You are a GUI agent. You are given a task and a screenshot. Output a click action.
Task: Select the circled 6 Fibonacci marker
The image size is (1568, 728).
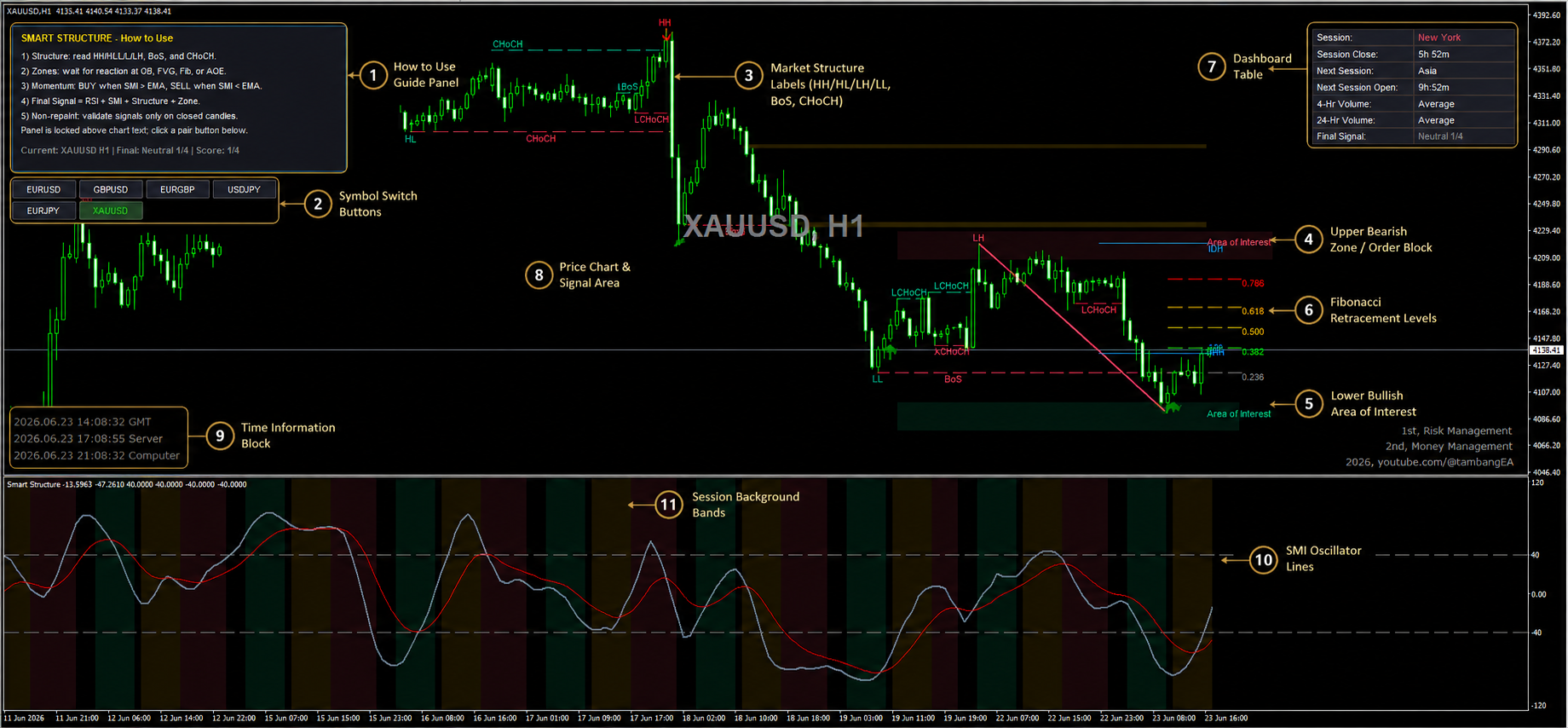1309,310
